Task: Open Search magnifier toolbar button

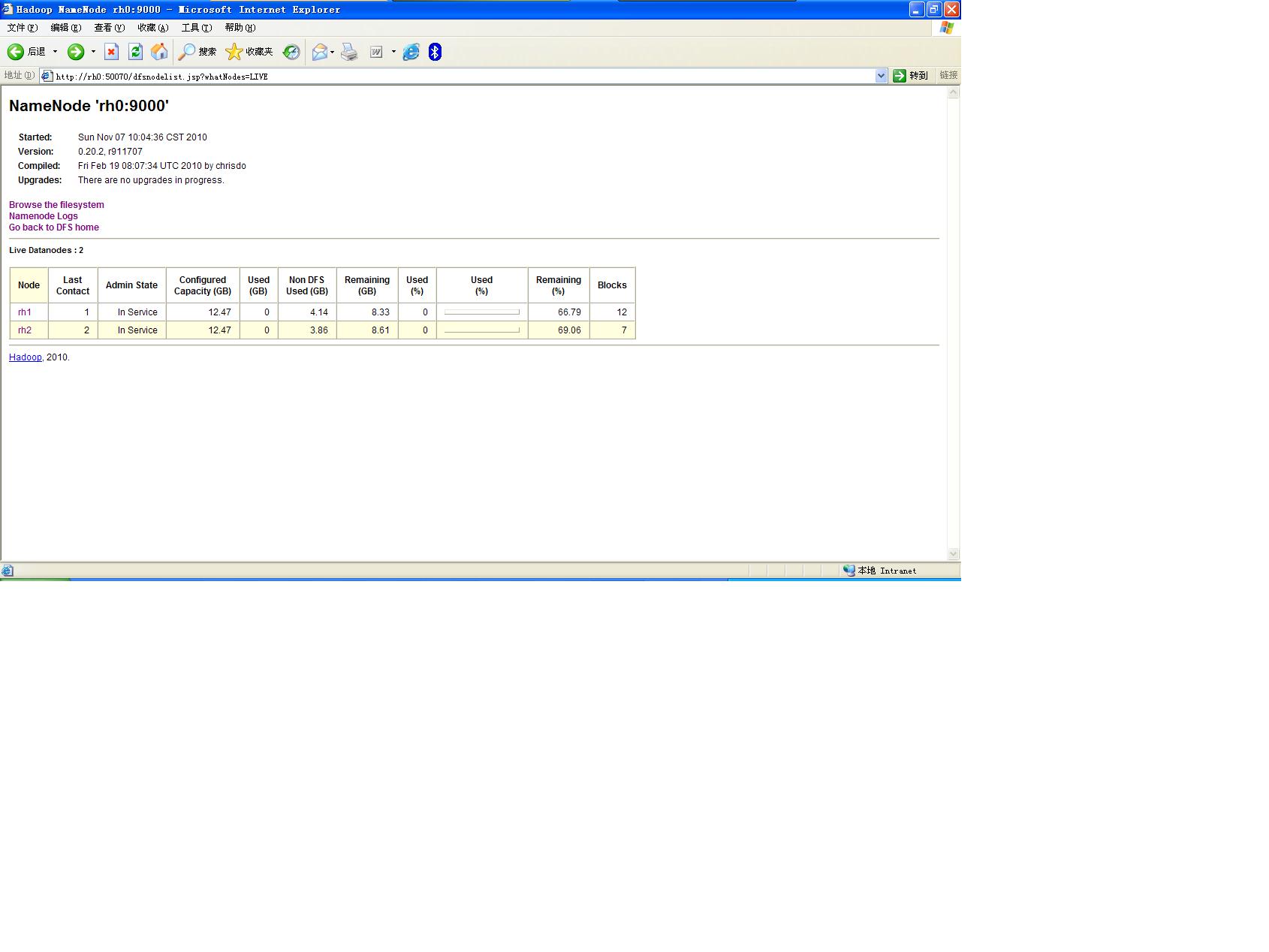Action: click(x=197, y=52)
